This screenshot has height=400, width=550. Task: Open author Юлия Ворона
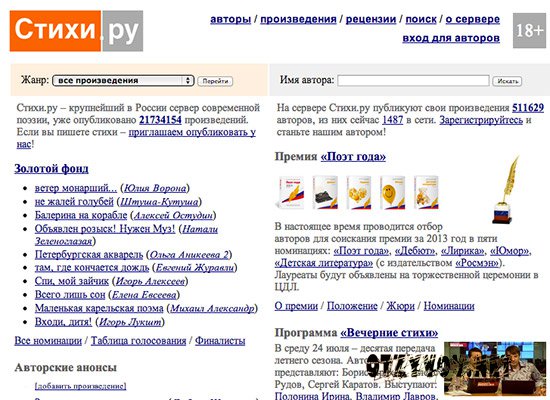click(155, 188)
